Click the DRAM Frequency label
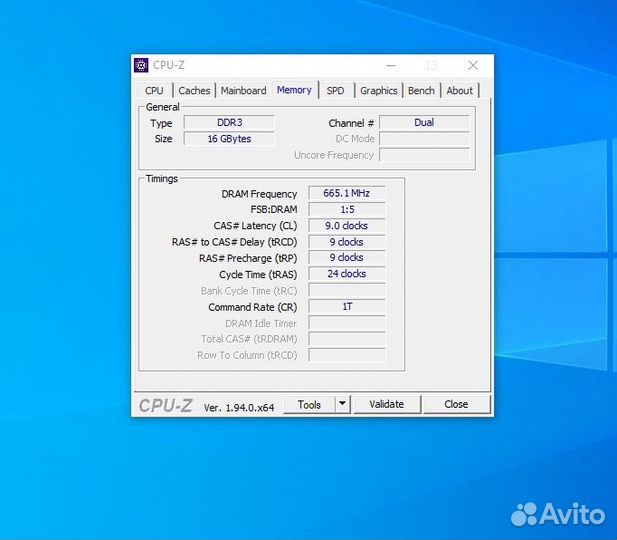 coord(259,194)
